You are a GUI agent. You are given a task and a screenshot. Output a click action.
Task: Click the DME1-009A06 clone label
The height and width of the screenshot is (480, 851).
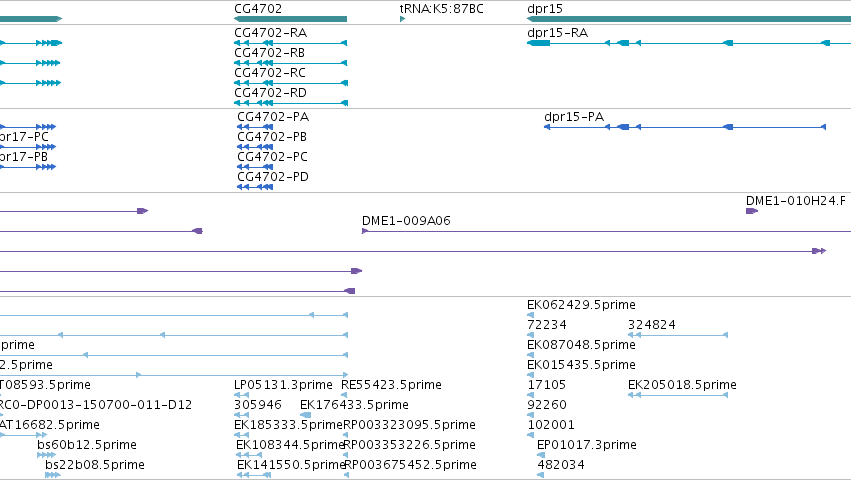coord(406,221)
